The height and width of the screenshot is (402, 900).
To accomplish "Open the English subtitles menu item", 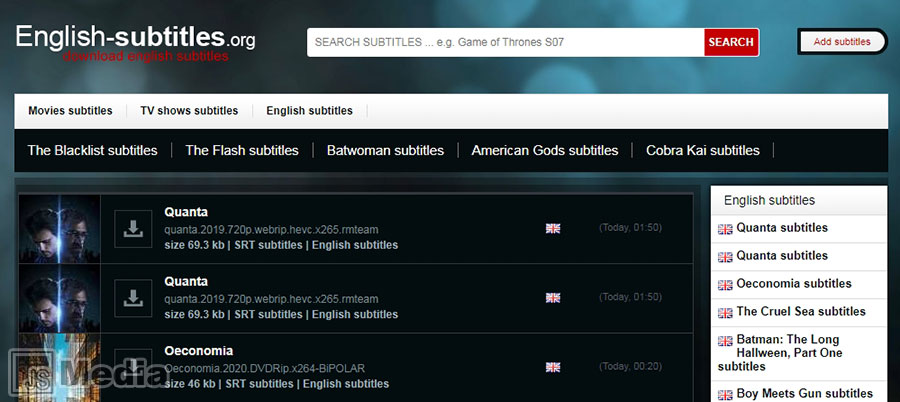I will (309, 111).
